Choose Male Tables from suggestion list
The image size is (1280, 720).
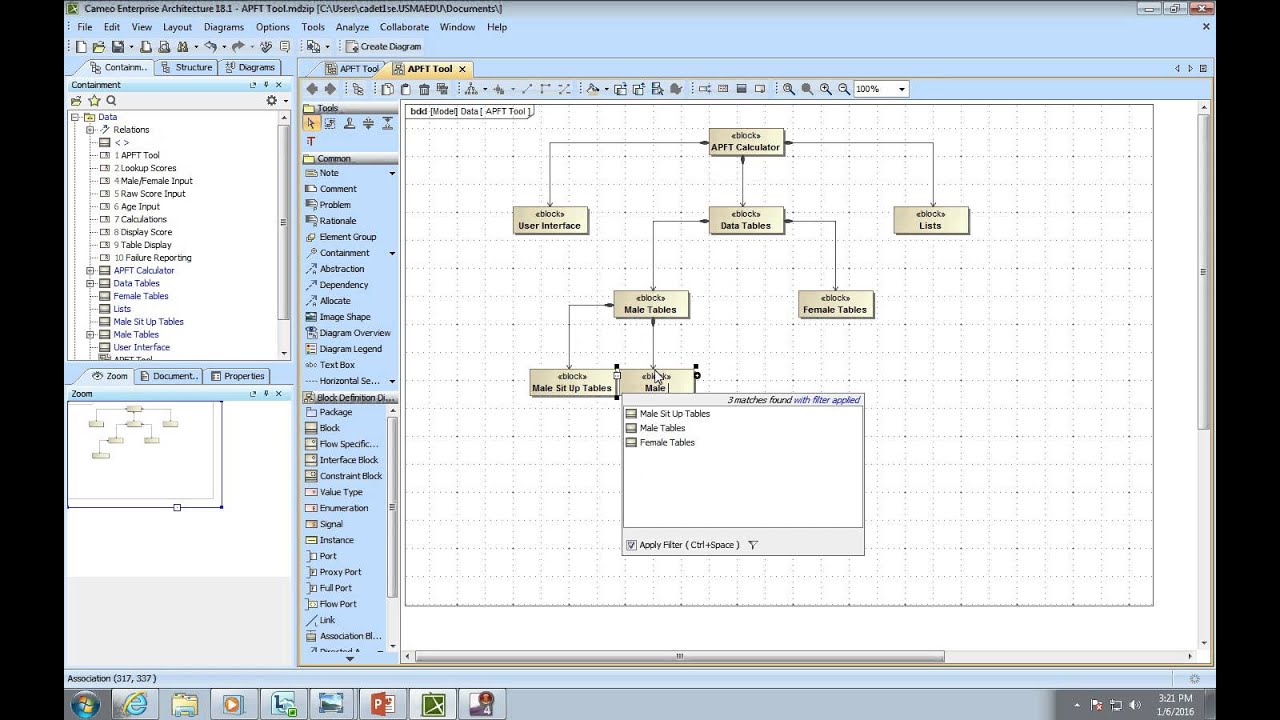pyautogui.click(x=662, y=428)
